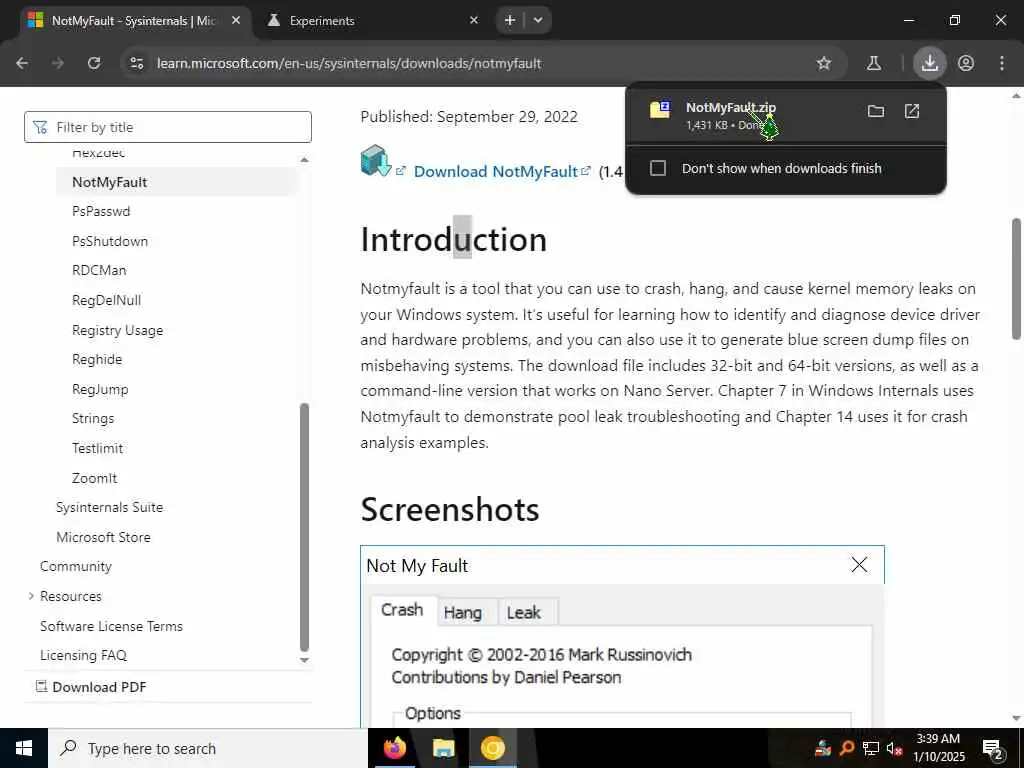1024x768 pixels.
Task: Click the taskbar clock 3:39 AM
Action: click(x=938, y=739)
